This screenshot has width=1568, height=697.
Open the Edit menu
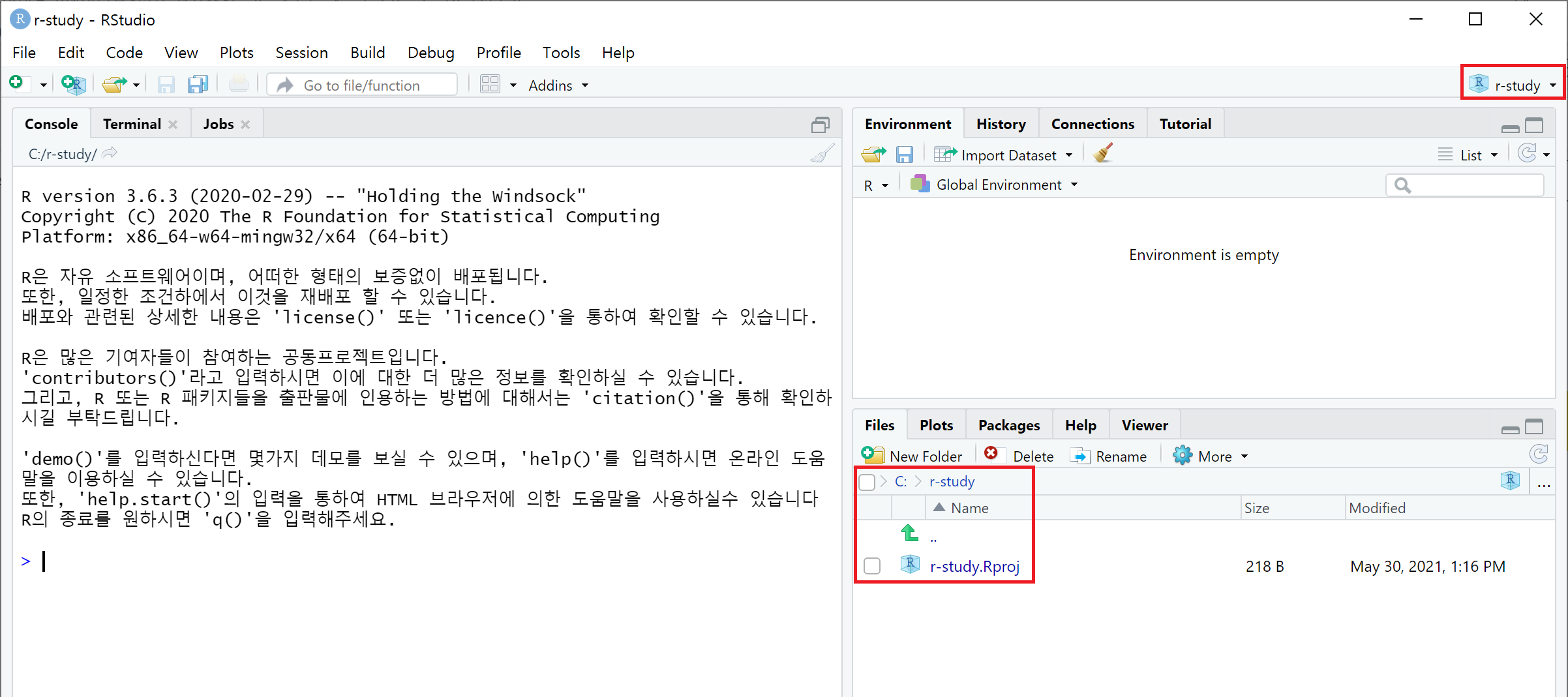coord(70,53)
